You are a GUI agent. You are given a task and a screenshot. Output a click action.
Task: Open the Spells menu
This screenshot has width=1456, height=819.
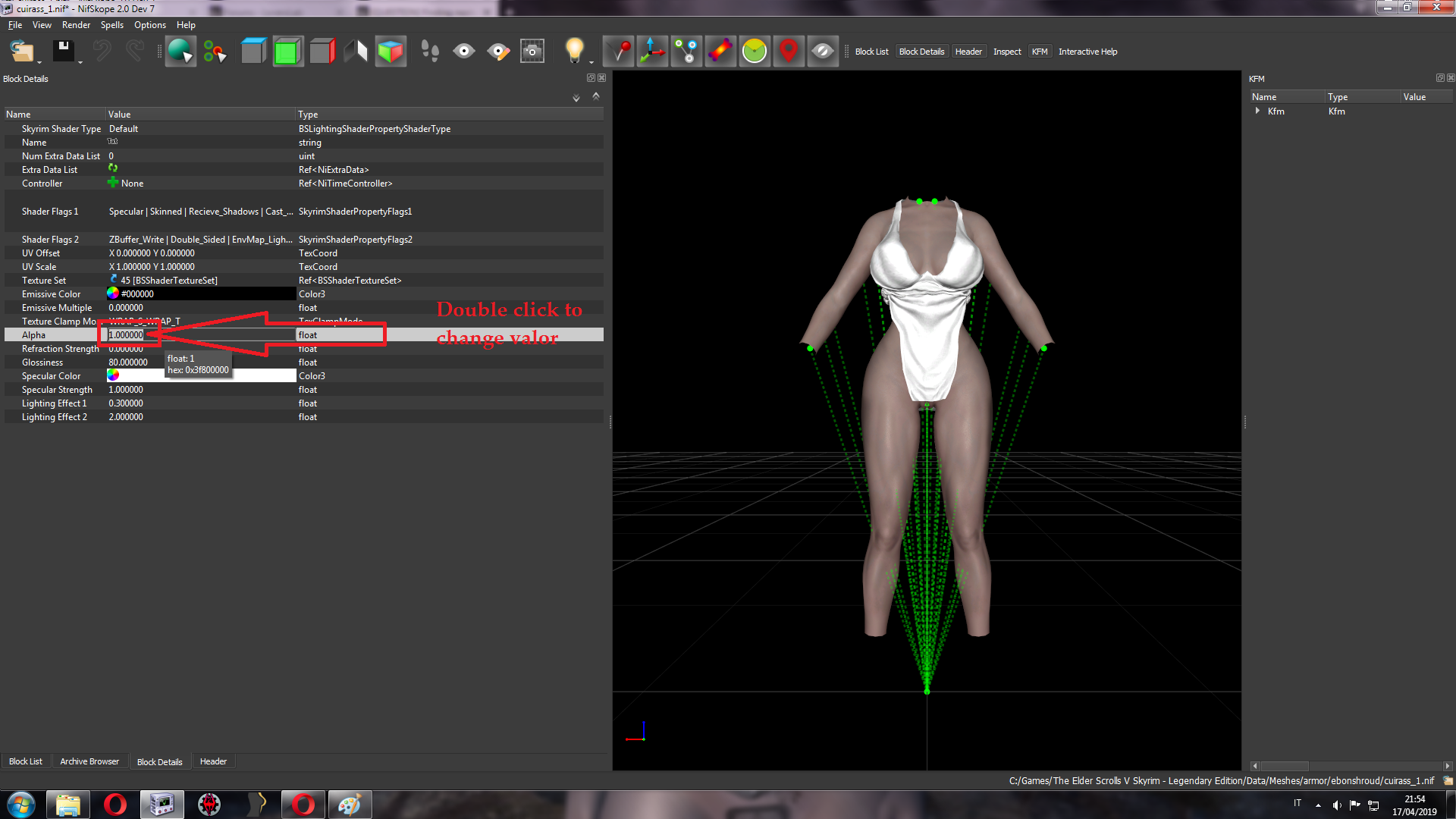[x=112, y=25]
